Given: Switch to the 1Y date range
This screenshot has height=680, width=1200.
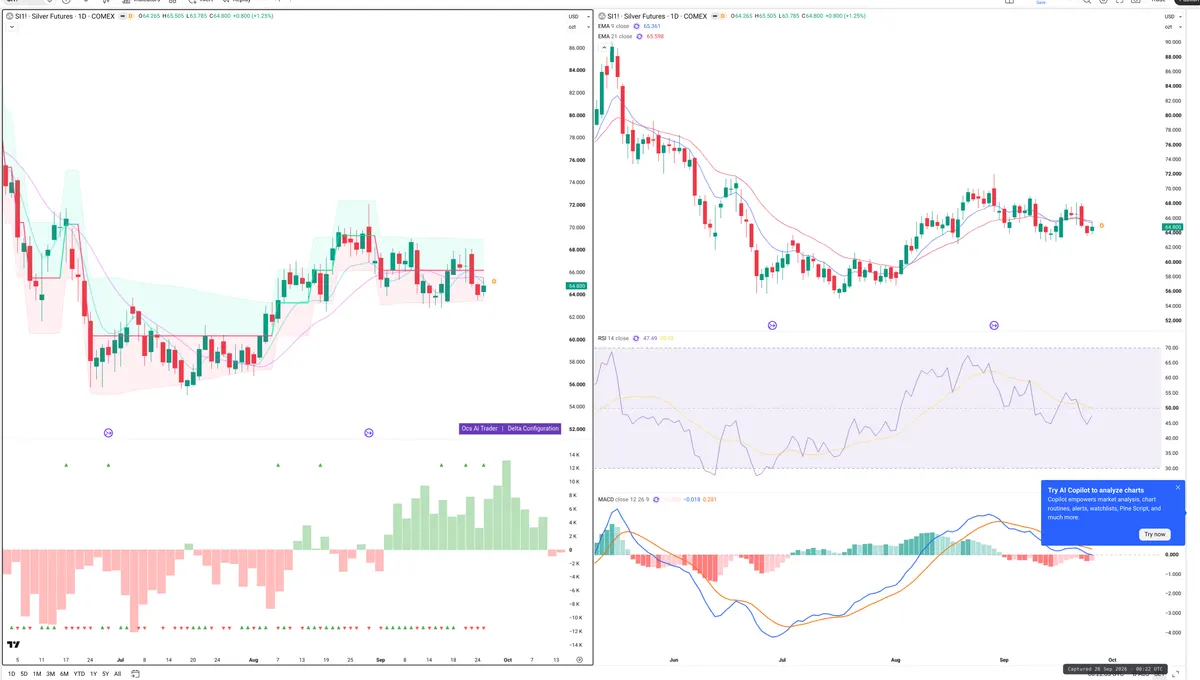Looking at the screenshot, I should 93,674.
